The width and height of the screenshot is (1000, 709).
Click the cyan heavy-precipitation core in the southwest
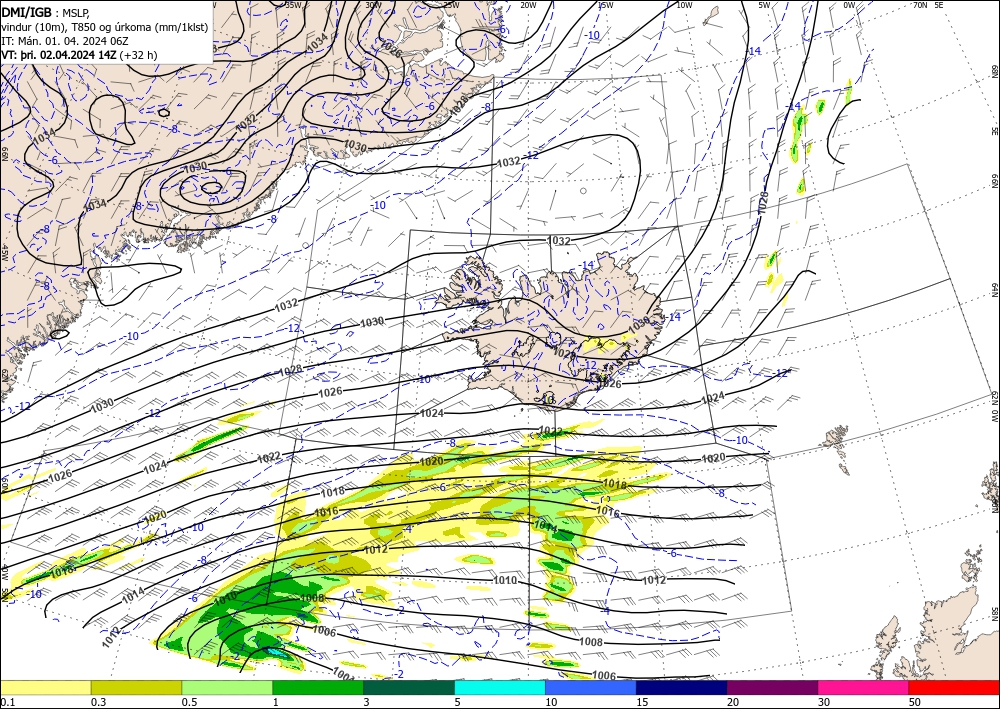tap(277, 652)
